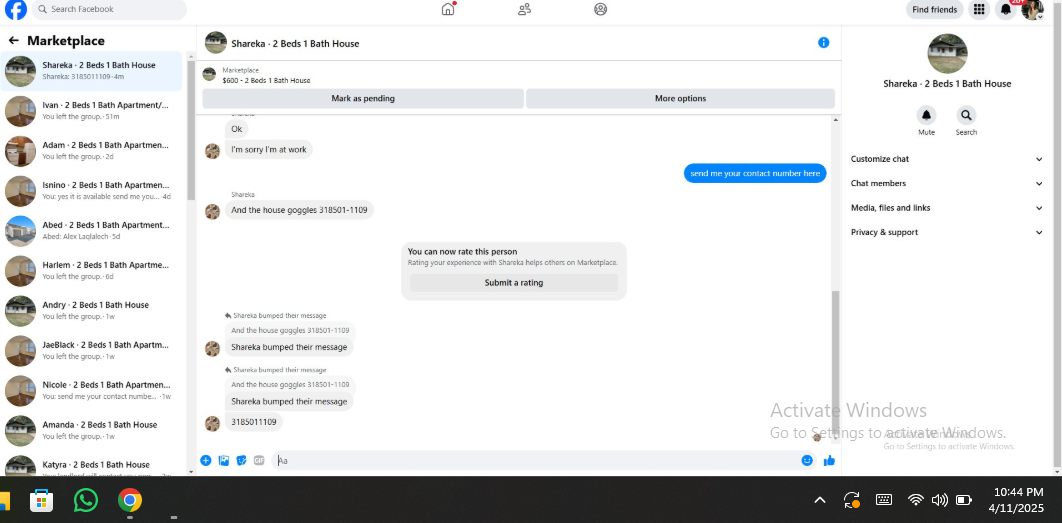Click the conversation list scrollbar
Viewport: 1062px width, 523px height.
[x=191, y=129]
